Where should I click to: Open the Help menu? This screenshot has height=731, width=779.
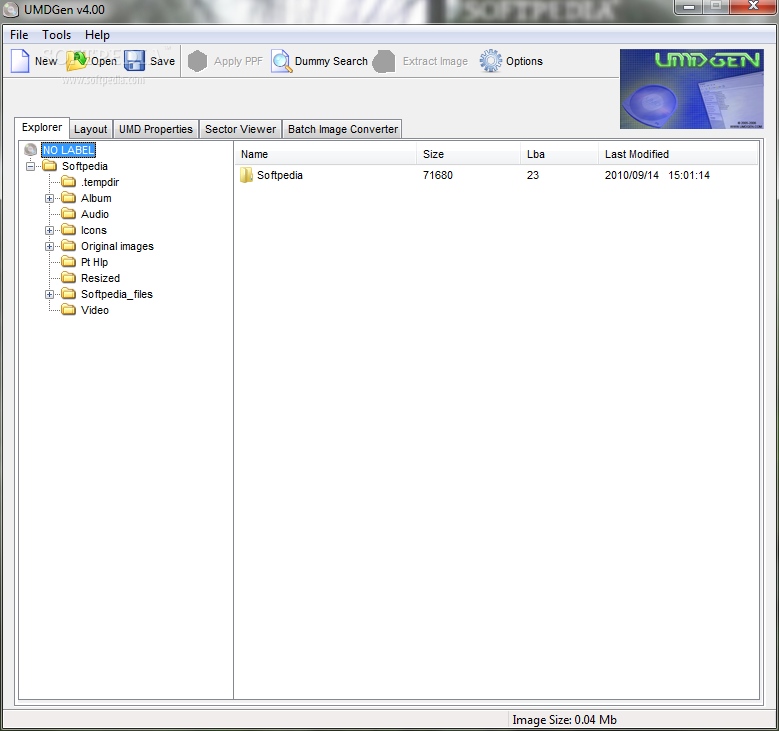point(97,35)
